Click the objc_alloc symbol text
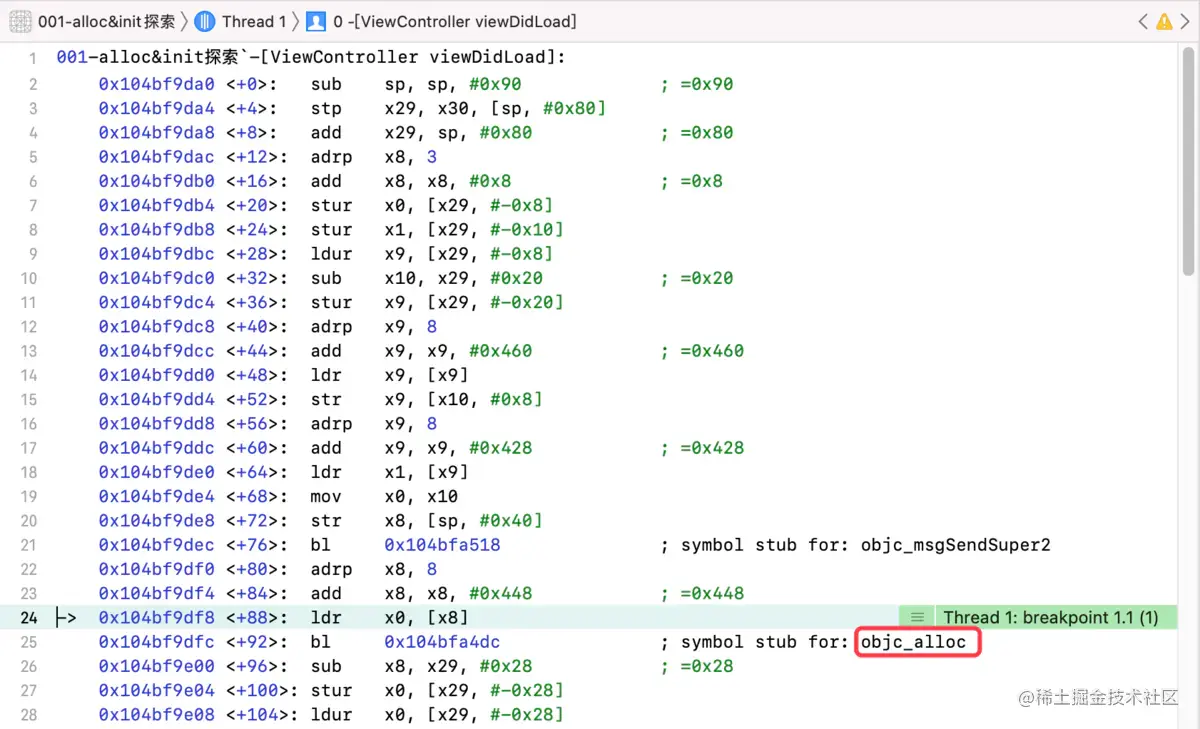 point(914,642)
